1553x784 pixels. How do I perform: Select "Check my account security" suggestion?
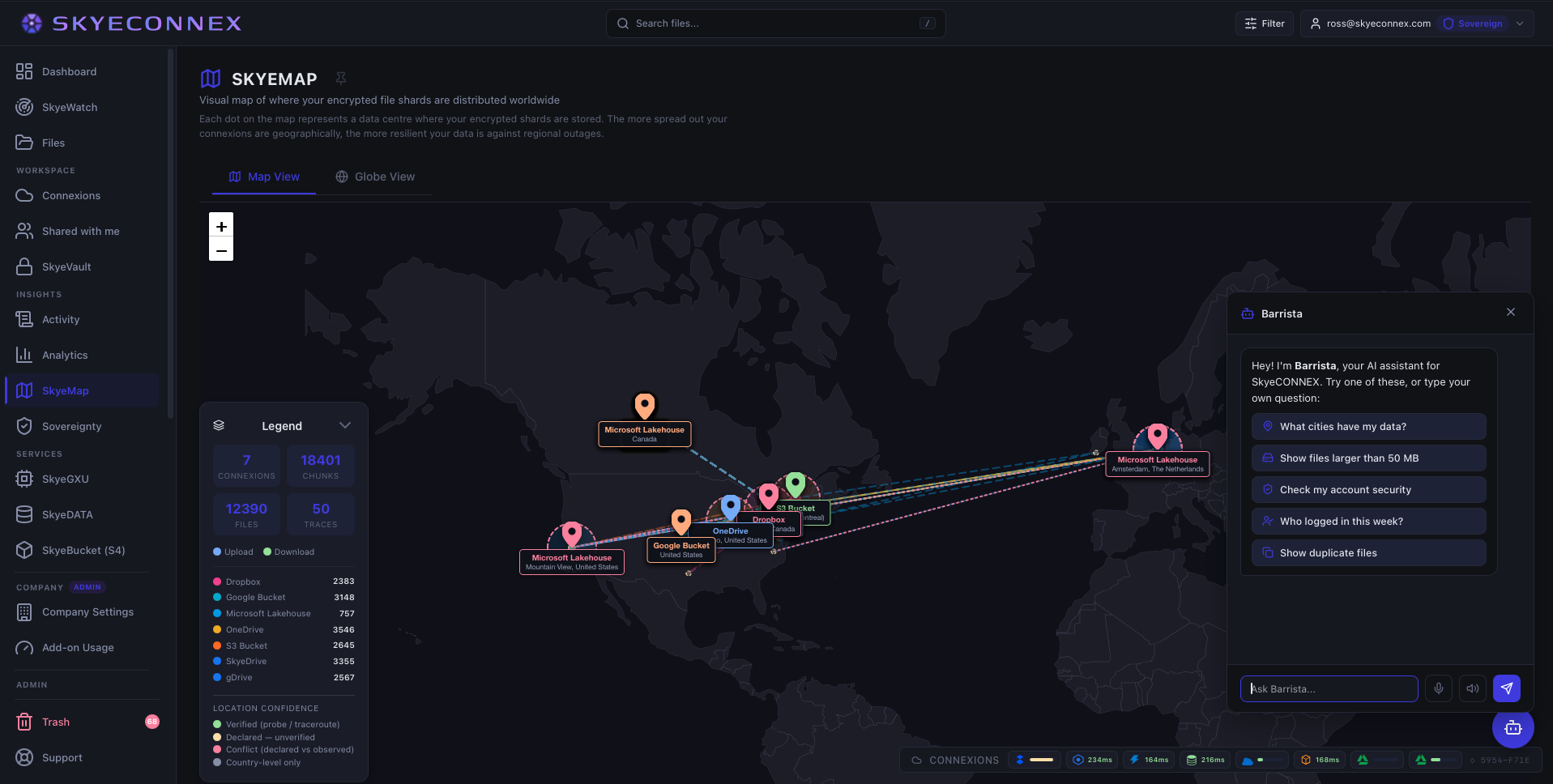tap(1369, 490)
